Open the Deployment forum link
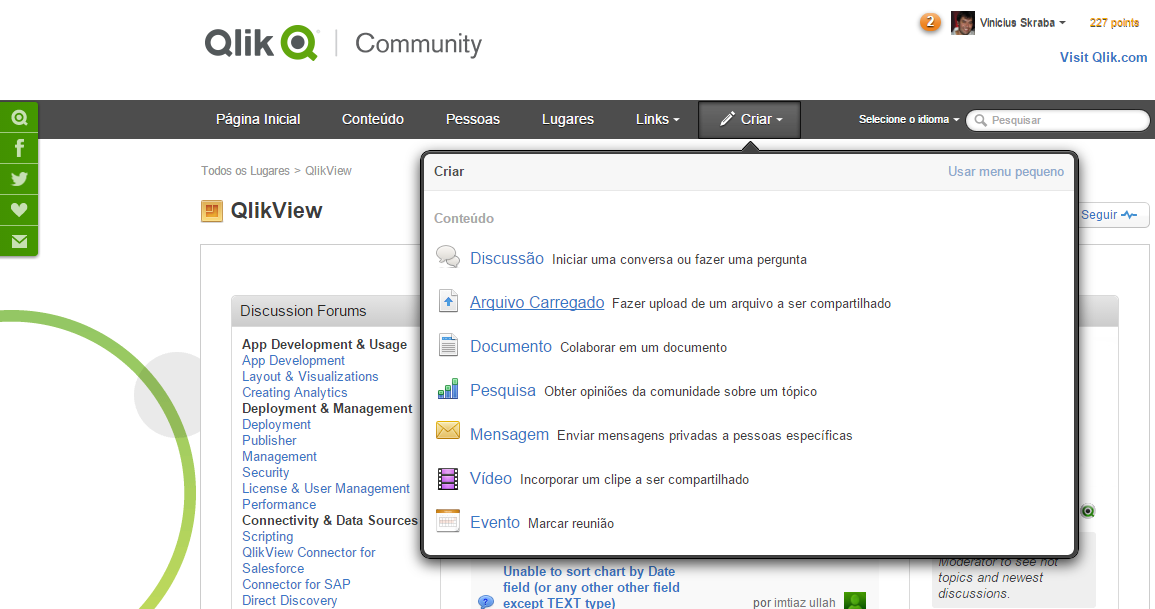 [276, 425]
